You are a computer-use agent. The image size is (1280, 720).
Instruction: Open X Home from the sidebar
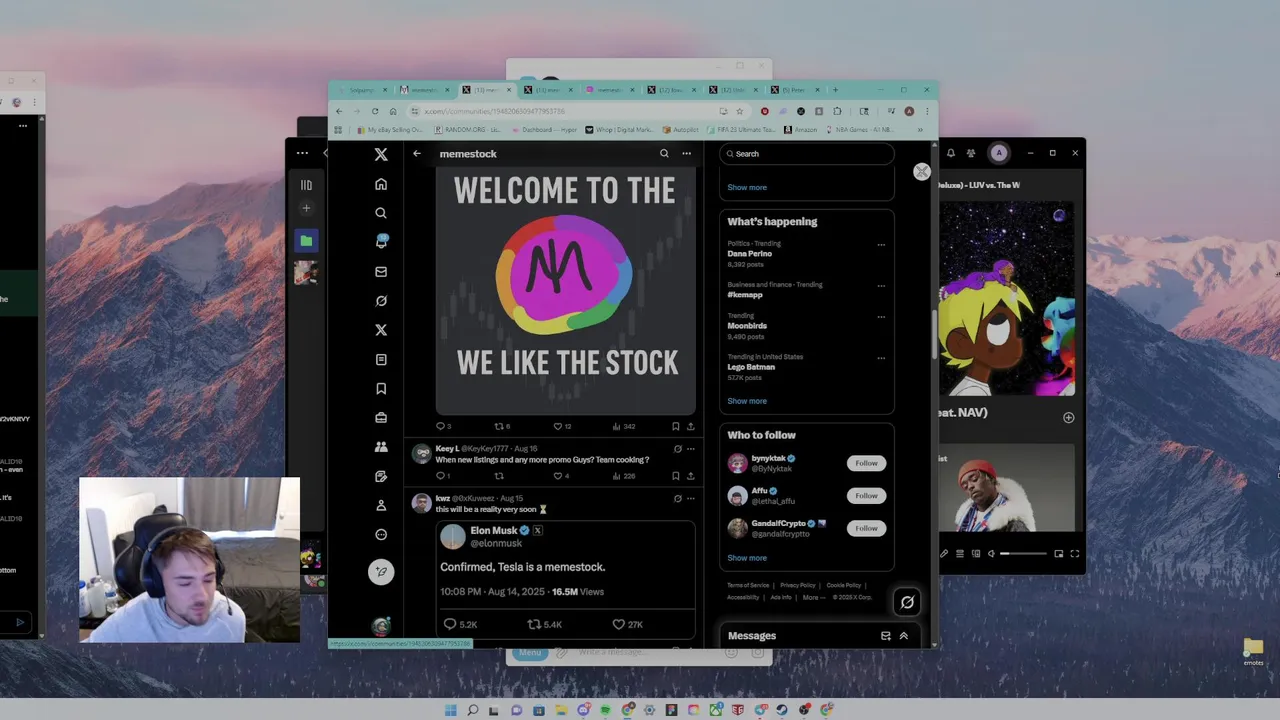381,184
